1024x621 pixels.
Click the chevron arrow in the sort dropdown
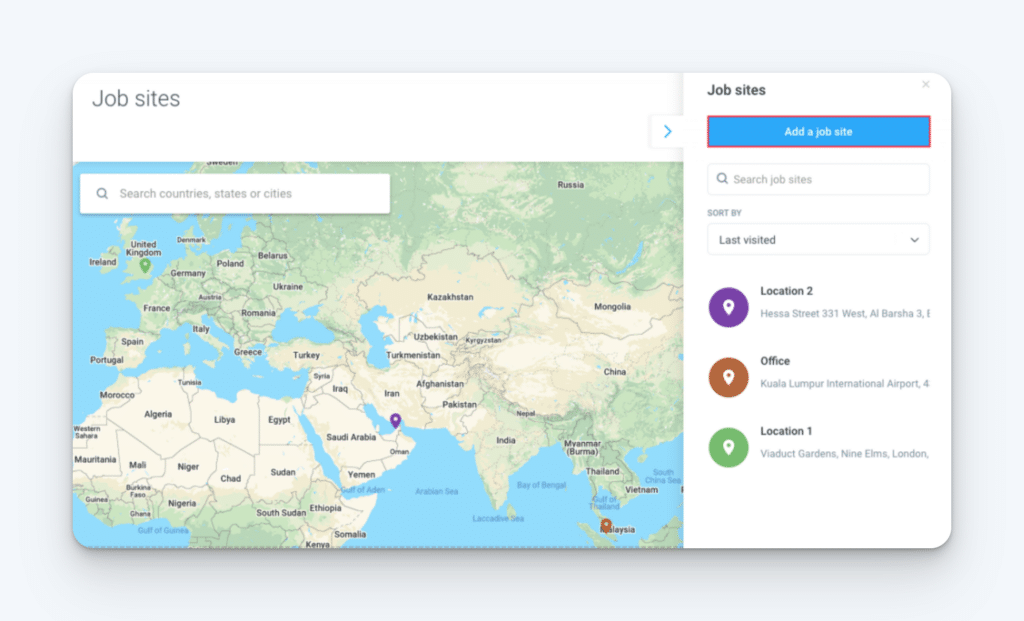[x=914, y=240]
